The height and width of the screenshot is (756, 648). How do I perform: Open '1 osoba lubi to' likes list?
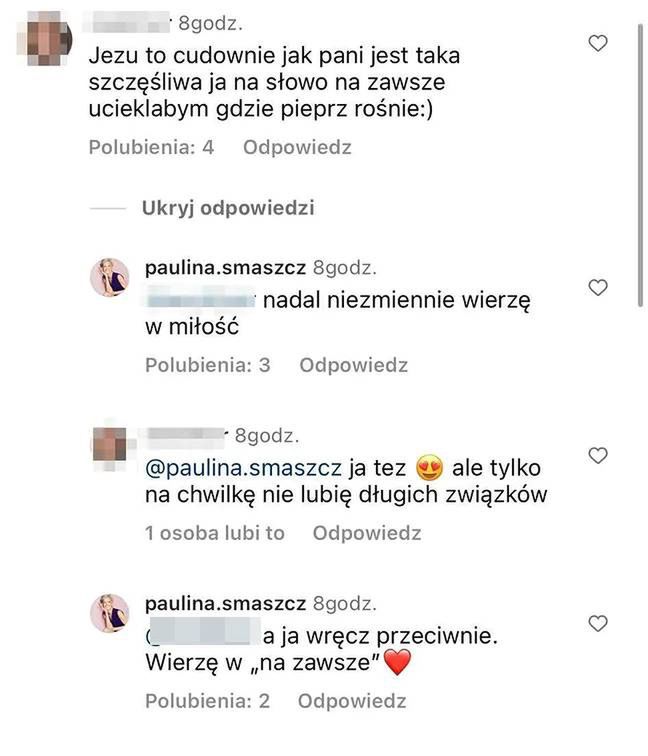click(215, 533)
